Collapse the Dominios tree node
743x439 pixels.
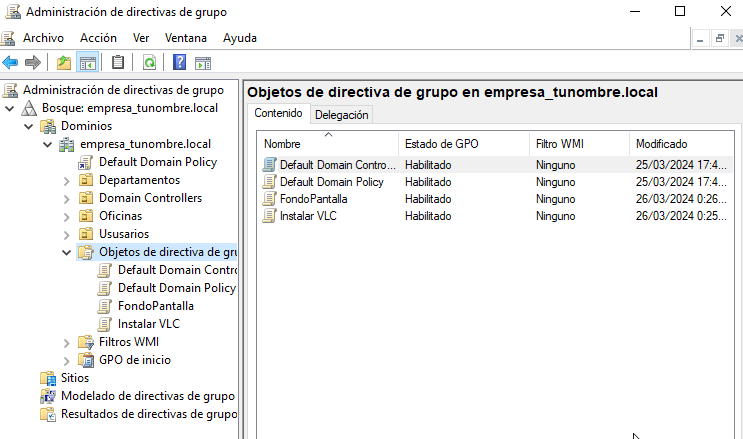[28, 127]
